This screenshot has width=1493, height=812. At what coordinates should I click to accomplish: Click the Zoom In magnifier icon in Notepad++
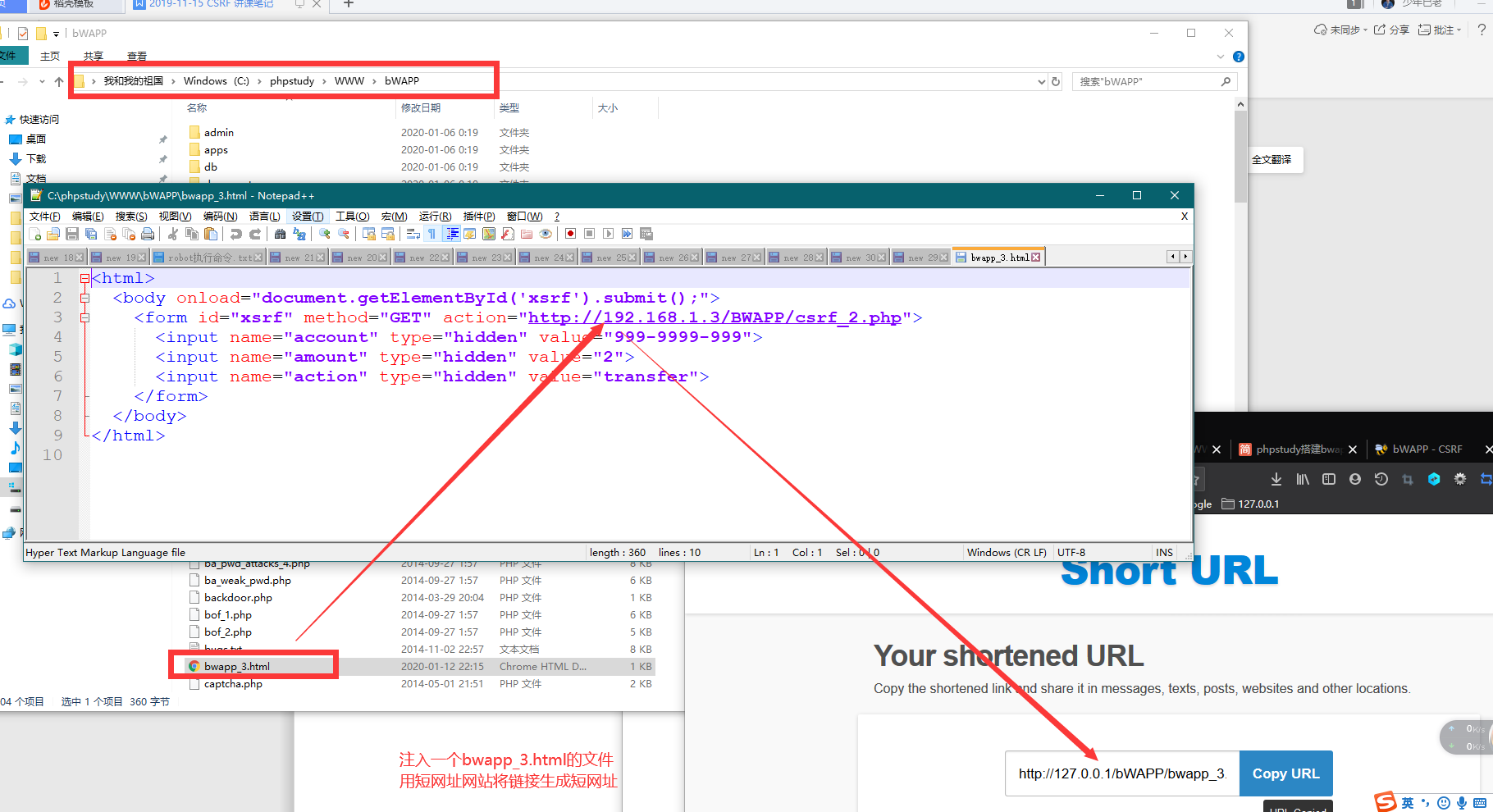coord(325,234)
